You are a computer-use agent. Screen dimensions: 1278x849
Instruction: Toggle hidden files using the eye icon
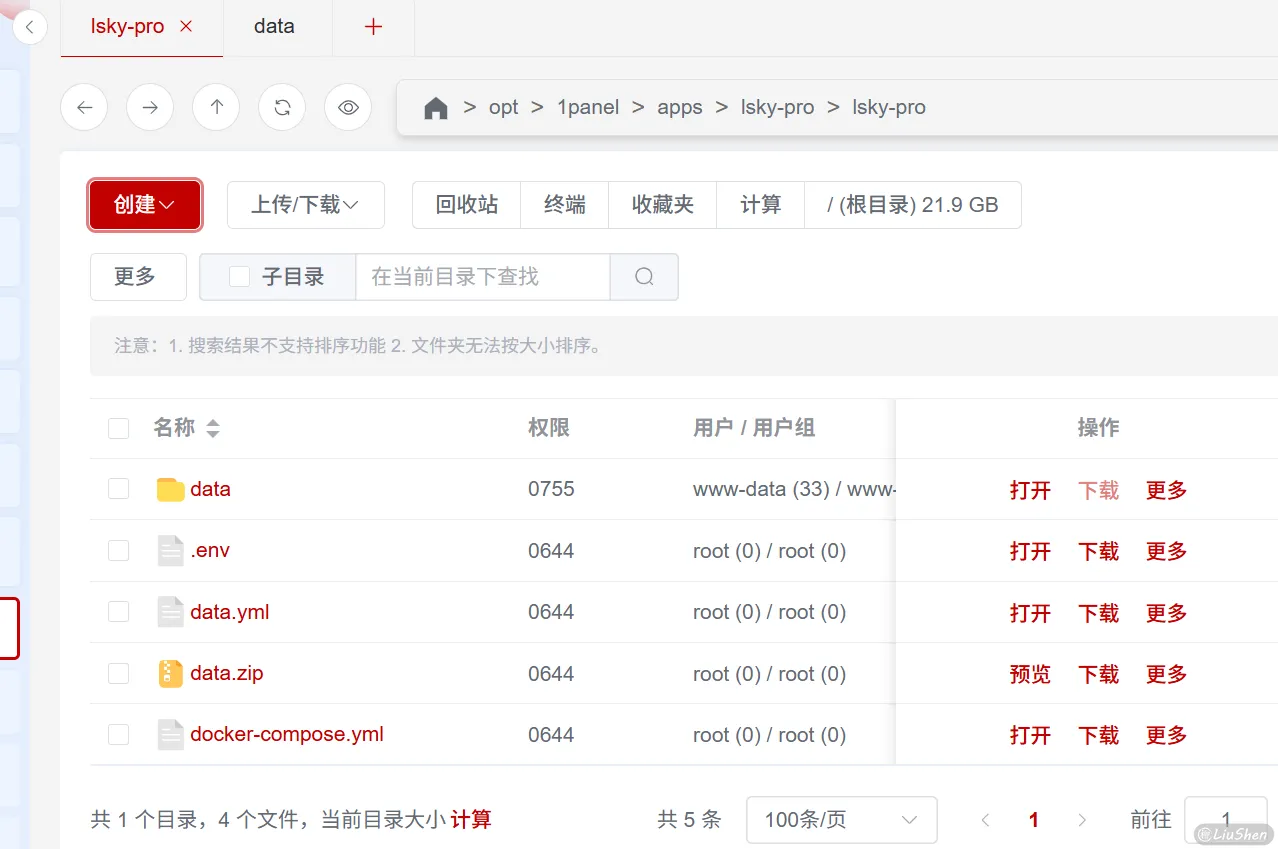[348, 107]
